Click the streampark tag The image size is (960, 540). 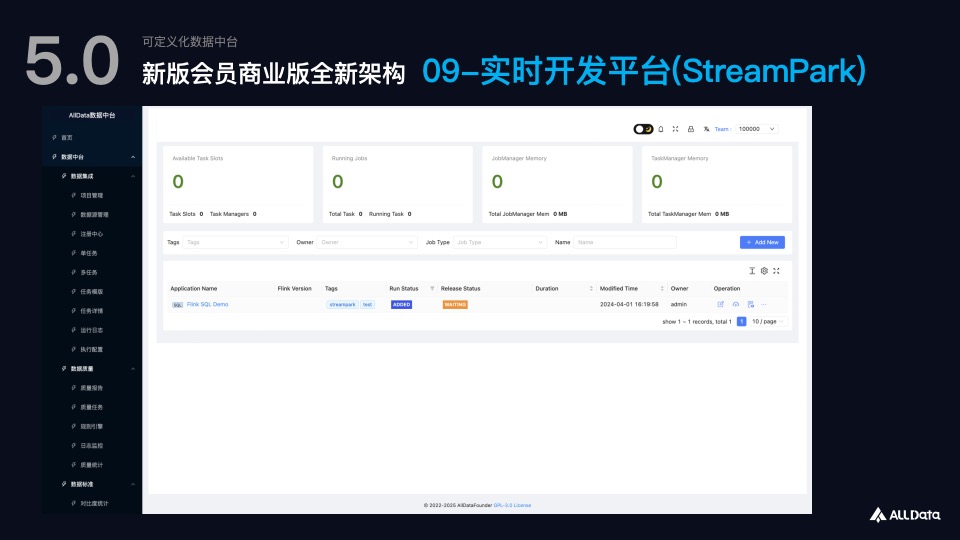coord(342,304)
